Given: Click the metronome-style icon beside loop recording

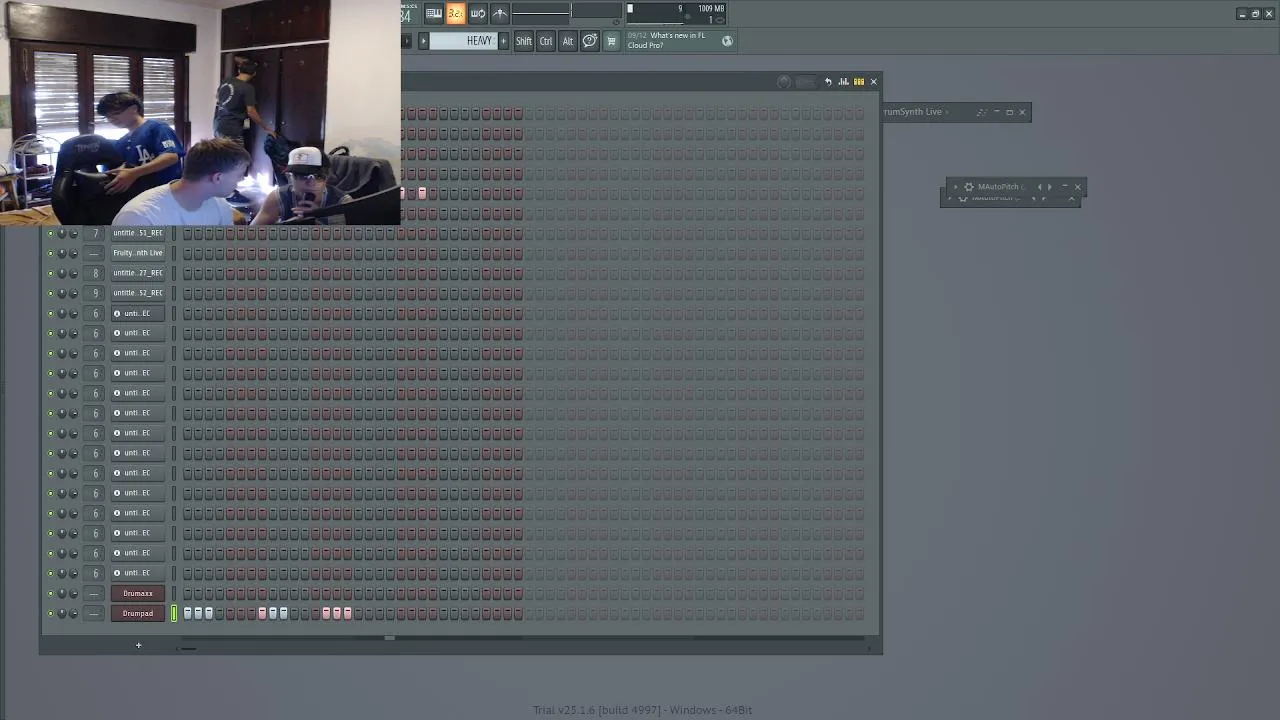Looking at the screenshot, I should pyautogui.click(x=499, y=13).
